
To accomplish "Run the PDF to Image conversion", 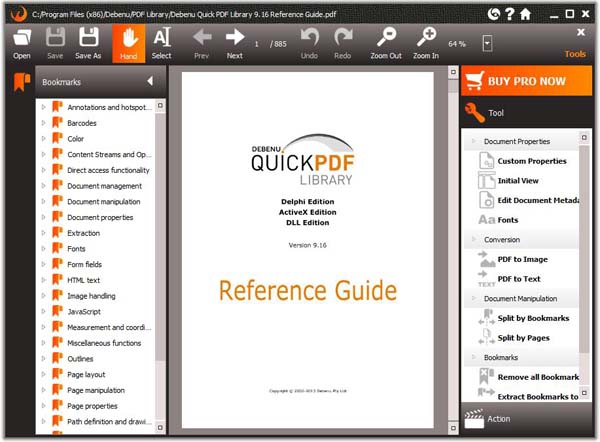I will pos(513,259).
